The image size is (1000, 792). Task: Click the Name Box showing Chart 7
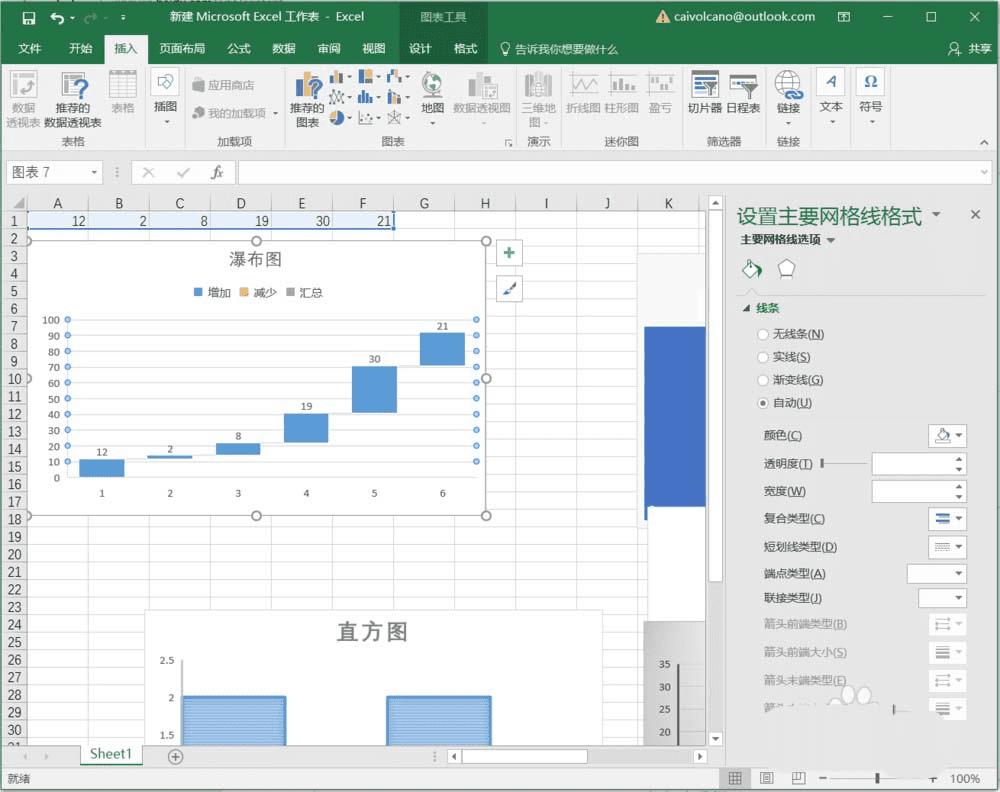(x=54, y=172)
